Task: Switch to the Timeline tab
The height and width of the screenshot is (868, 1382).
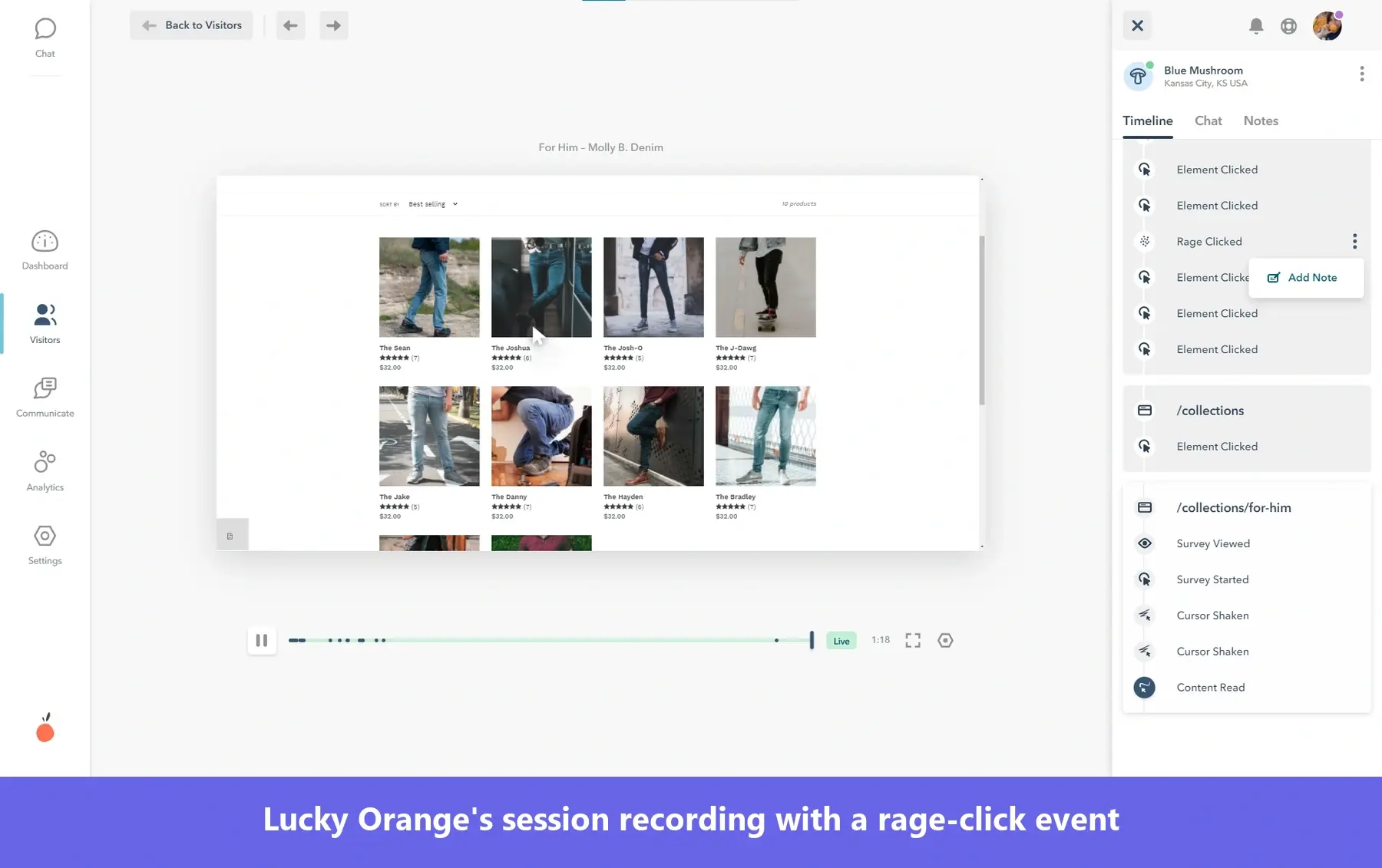Action: point(1147,121)
